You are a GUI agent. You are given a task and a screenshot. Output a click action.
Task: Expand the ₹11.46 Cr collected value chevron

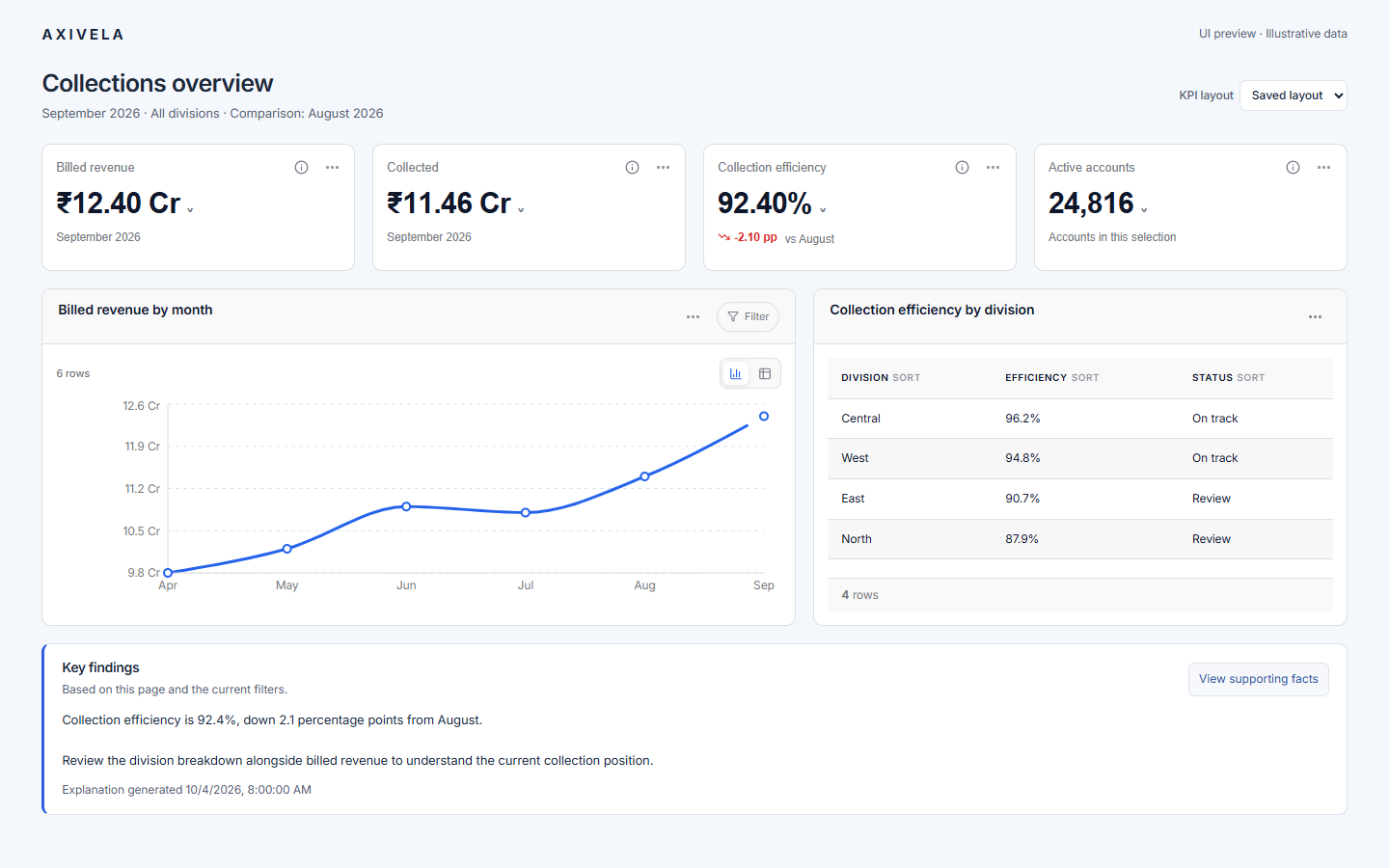(x=521, y=210)
